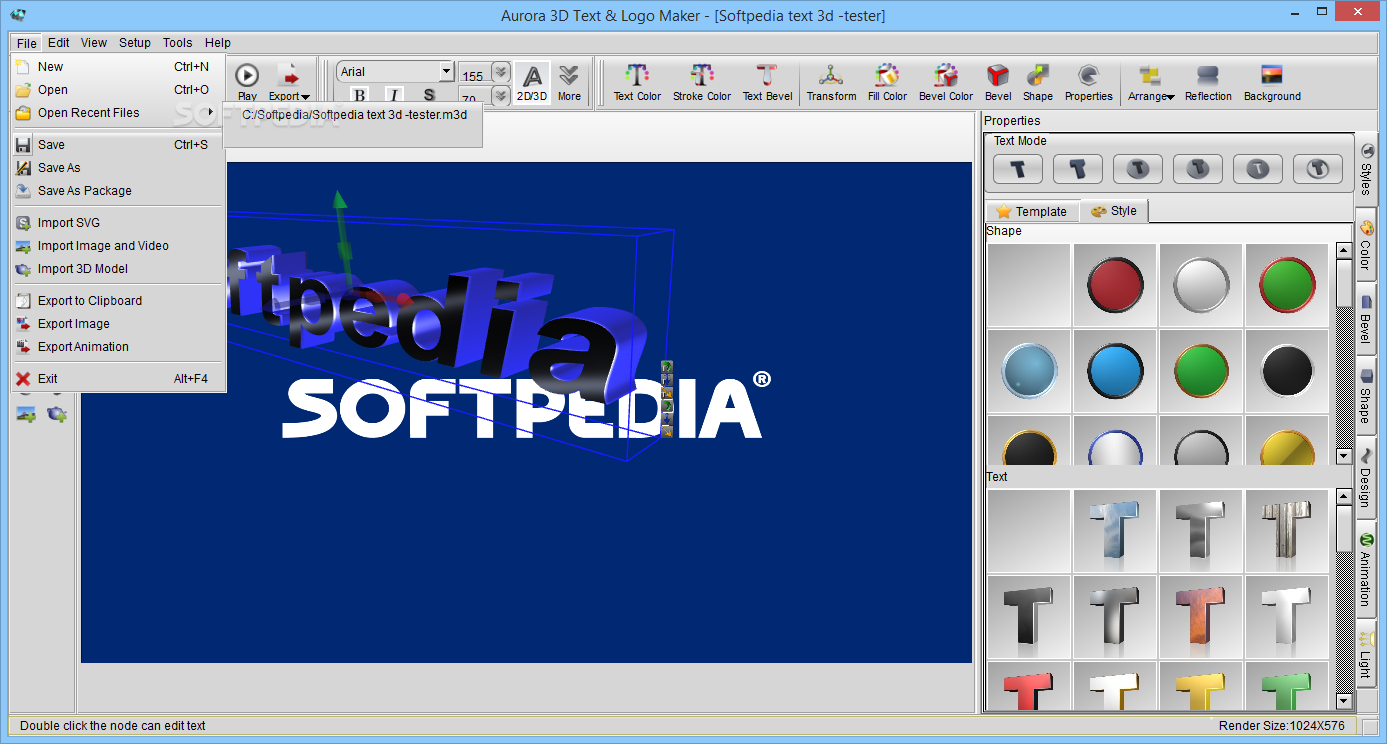Open the Reflection tool
This screenshot has height=744, width=1387.
(1208, 82)
